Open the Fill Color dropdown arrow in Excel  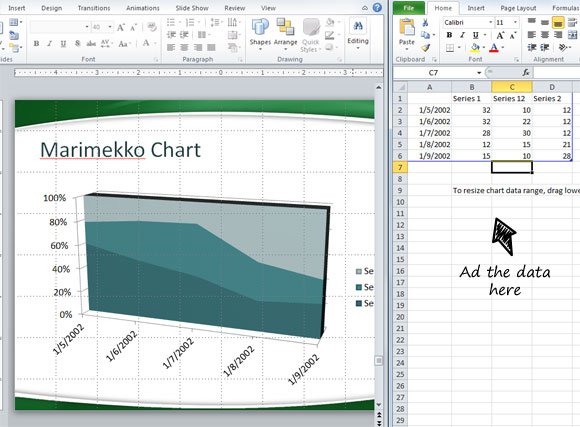coord(485,48)
